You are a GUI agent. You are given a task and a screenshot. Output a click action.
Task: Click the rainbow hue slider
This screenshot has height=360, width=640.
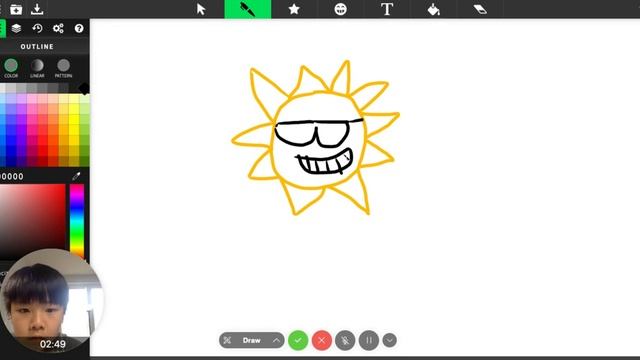tap(77, 221)
